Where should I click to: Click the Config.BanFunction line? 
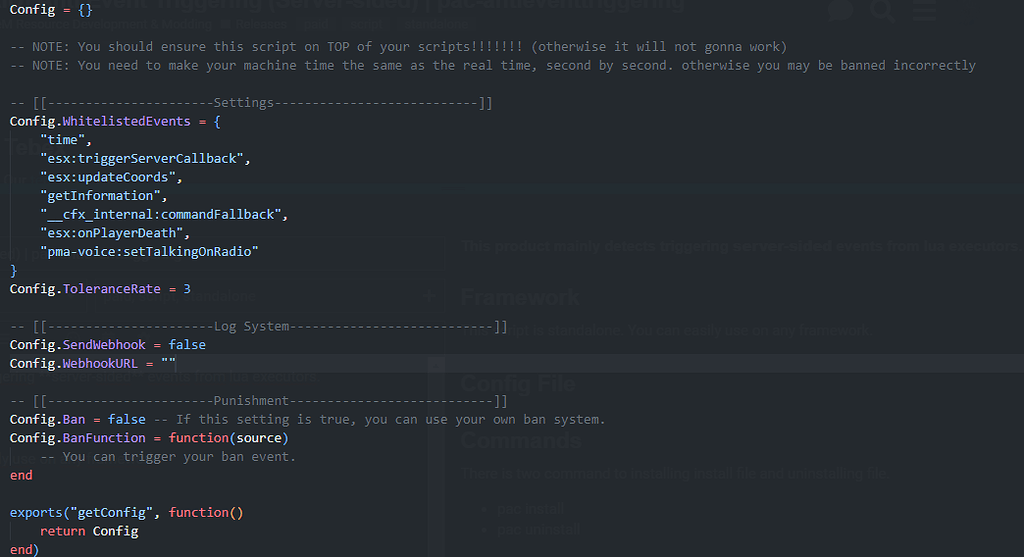[148, 438]
